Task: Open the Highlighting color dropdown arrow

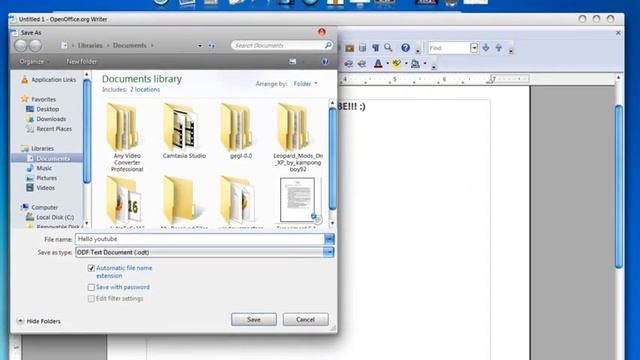Action: (406, 64)
